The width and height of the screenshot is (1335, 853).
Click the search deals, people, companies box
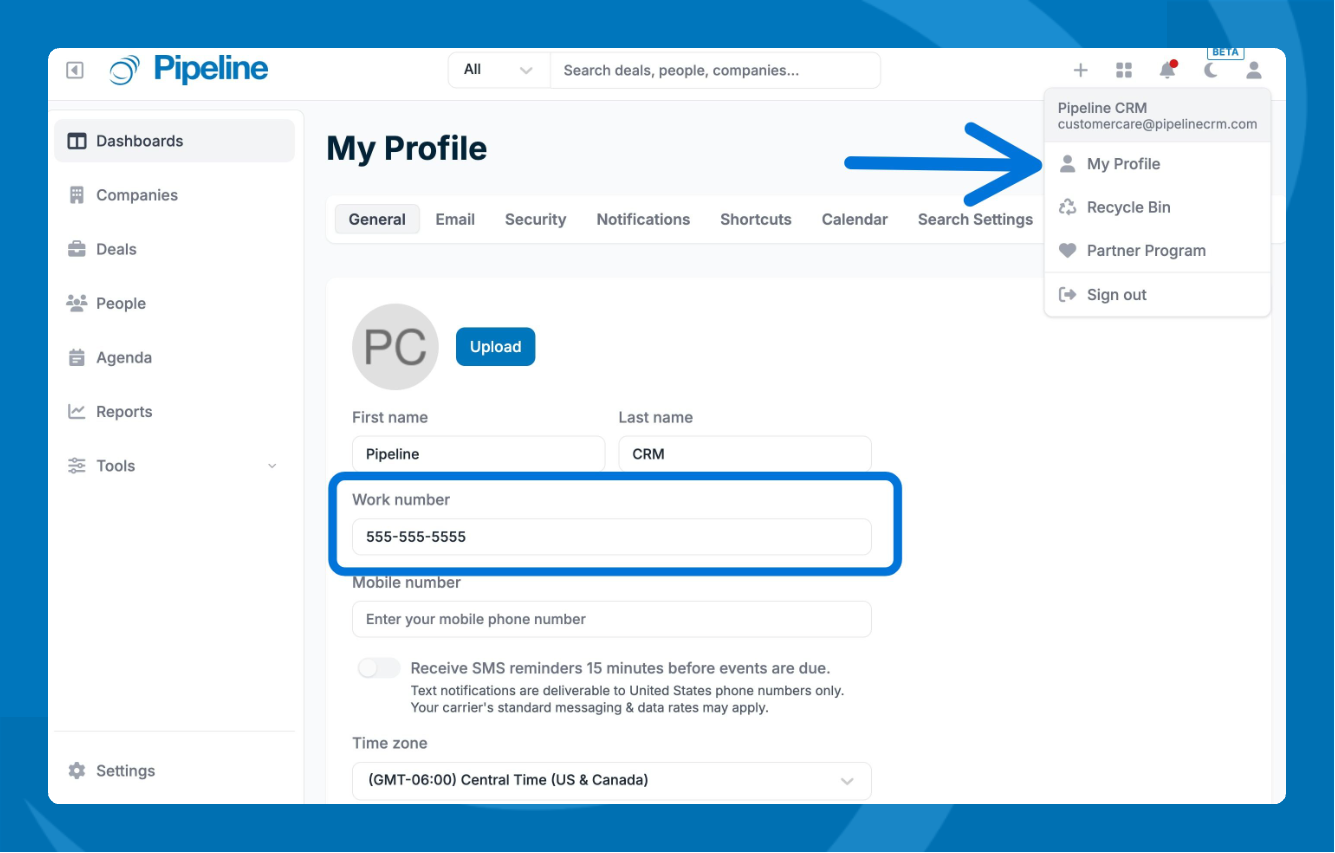pyautogui.click(x=714, y=70)
